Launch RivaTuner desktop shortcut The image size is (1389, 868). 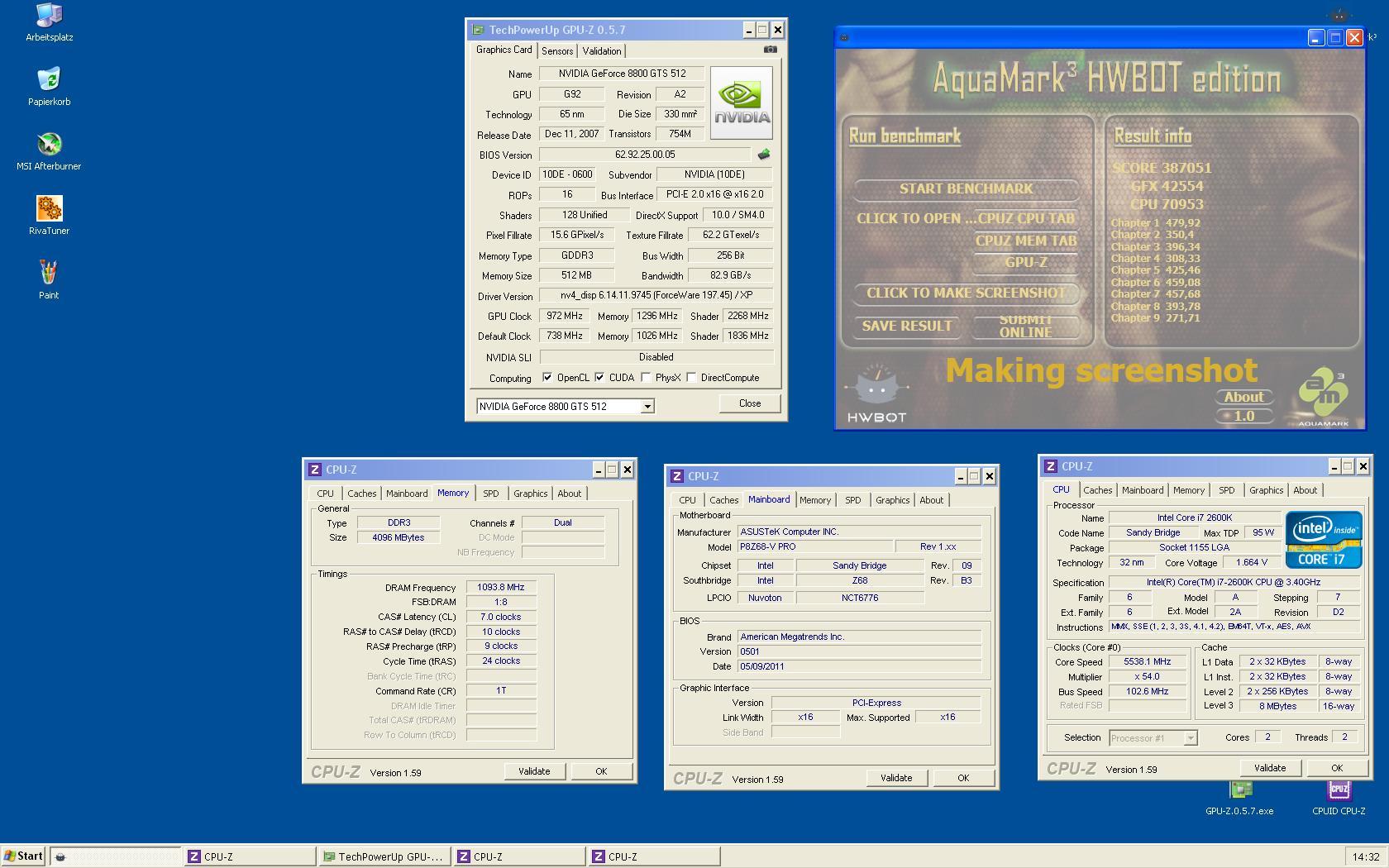pos(49,216)
